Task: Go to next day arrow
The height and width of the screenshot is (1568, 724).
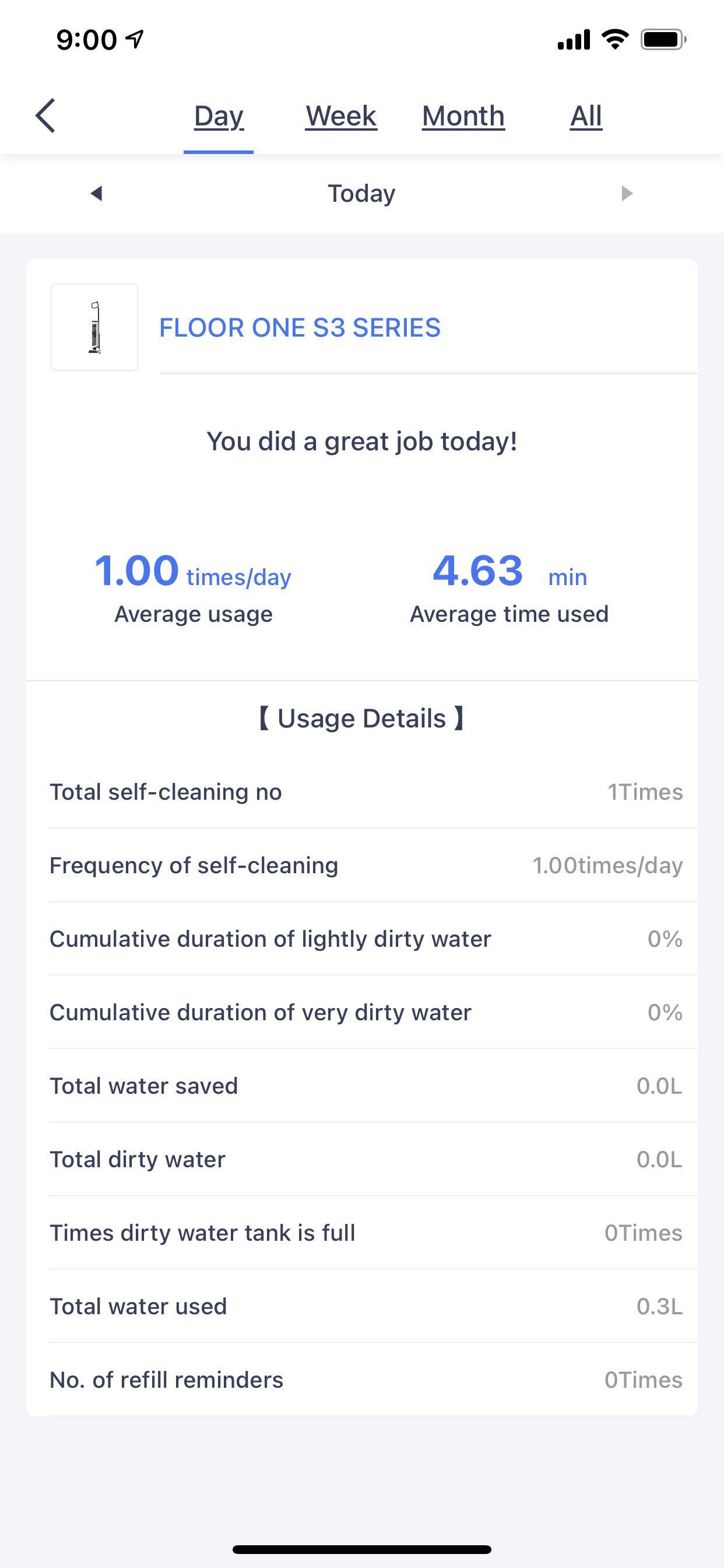Action: [x=627, y=194]
